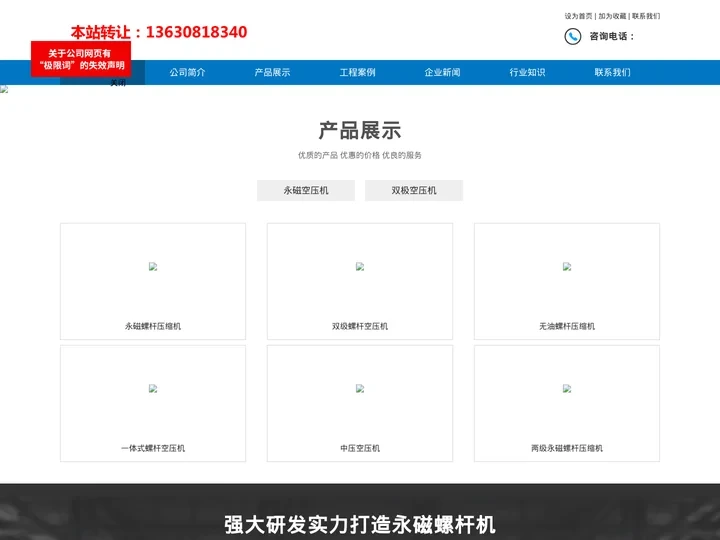
Task: Go to 产品展示 in navigation bar
Action: tap(272, 73)
